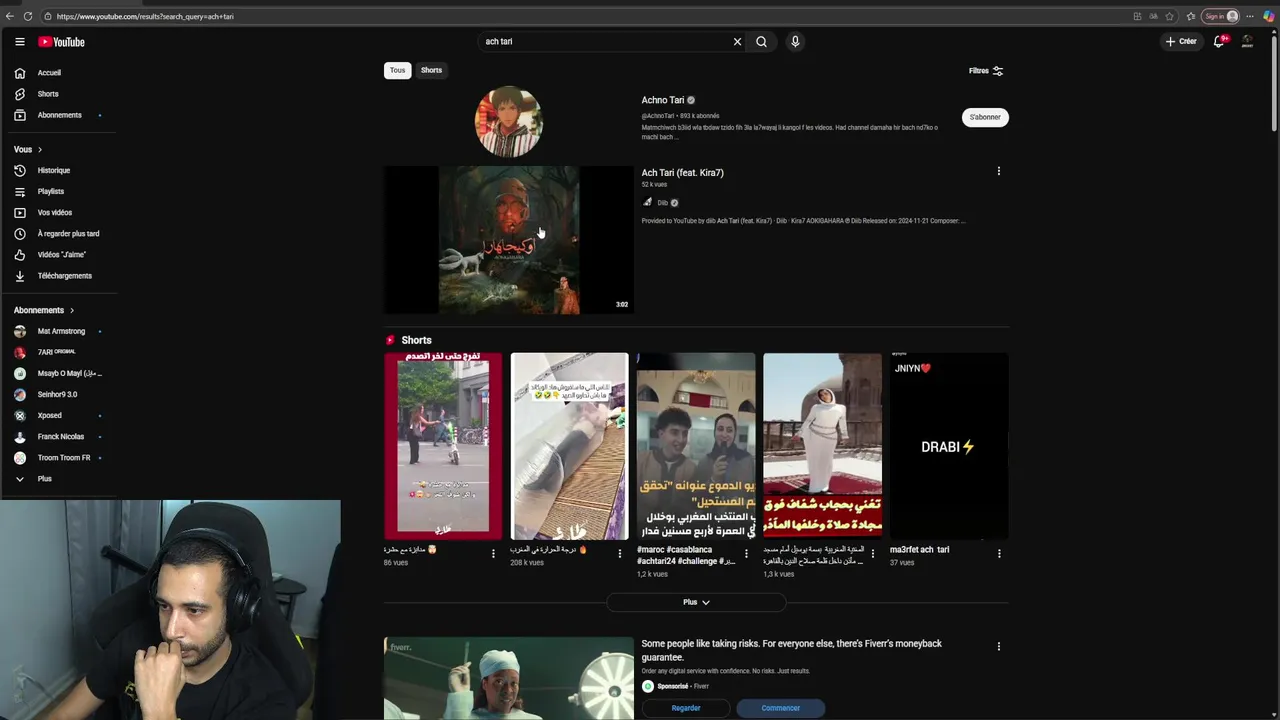Viewport: 1280px width, 720px height.
Task: Click the Regarder button on the Fiverr ad
Action: pos(686,708)
